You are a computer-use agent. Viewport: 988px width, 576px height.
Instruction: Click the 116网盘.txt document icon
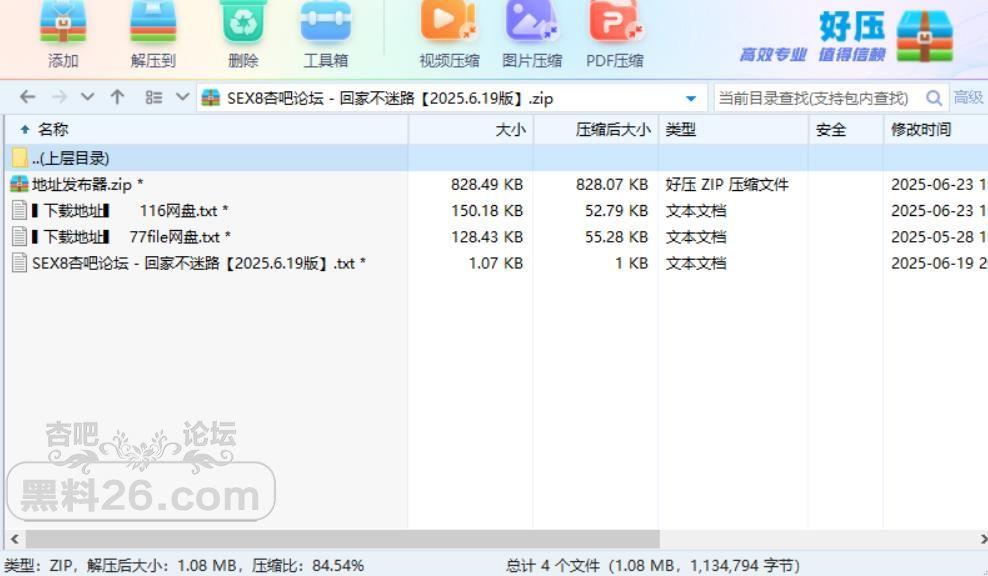click(x=20, y=210)
